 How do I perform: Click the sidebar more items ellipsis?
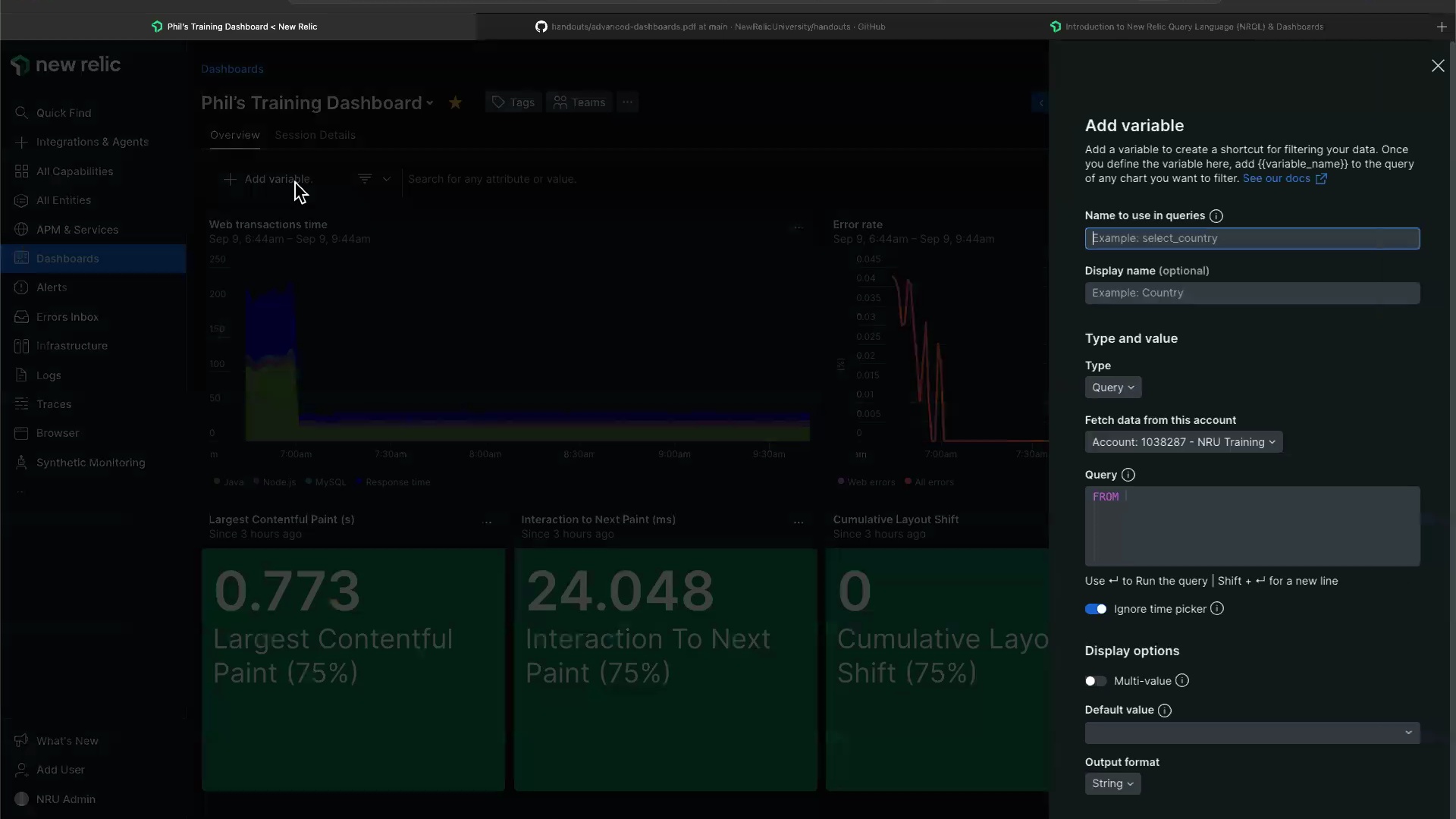pos(20,493)
